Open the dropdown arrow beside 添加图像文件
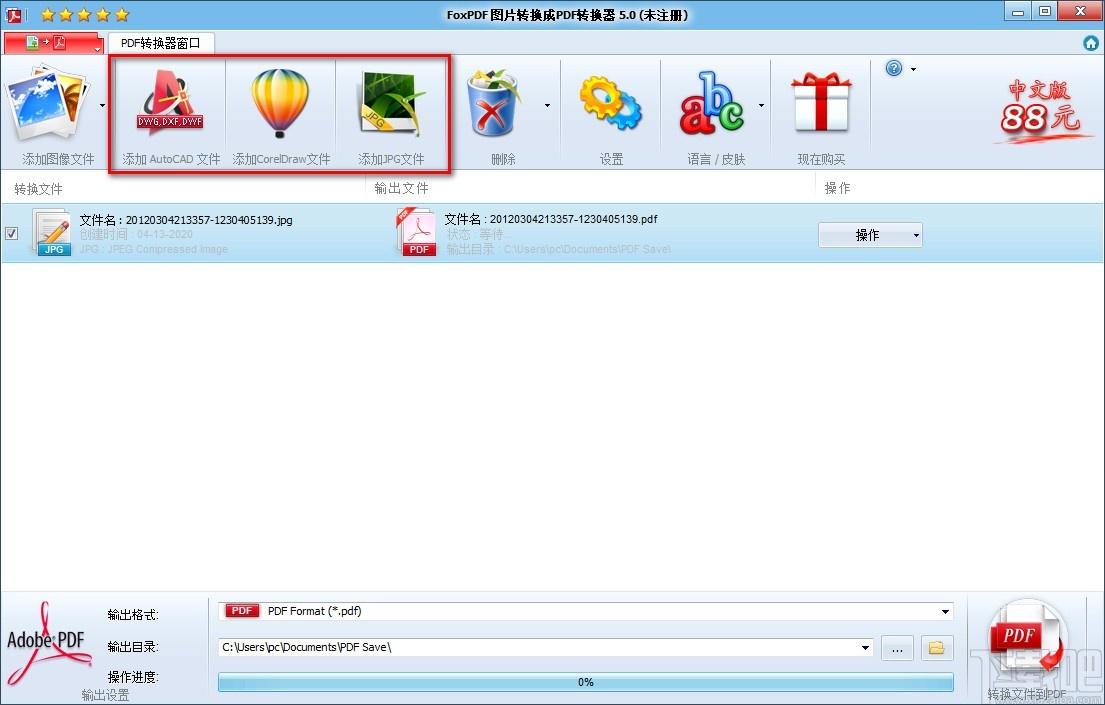This screenshot has height=705, width=1105. point(102,106)
